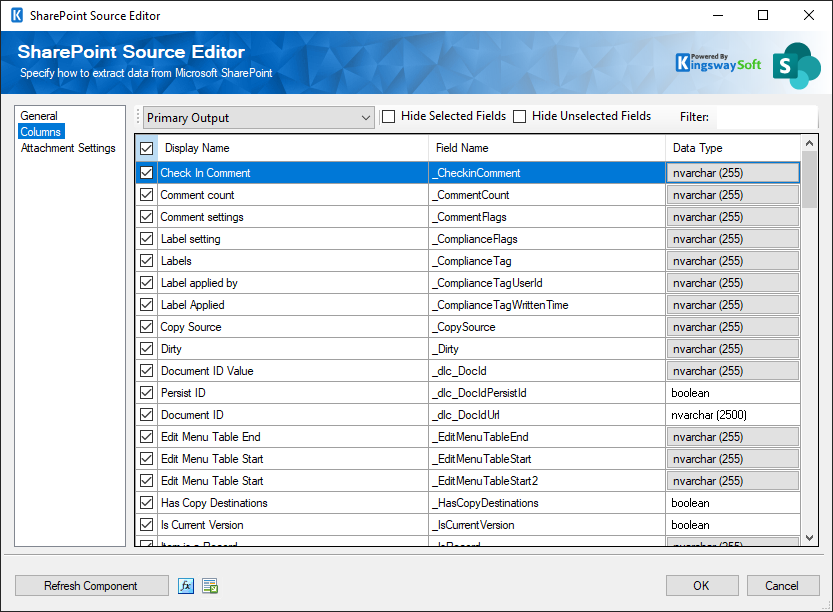Click the Filter text field
The height and width of the screenshot is (612, 833).
click(767, 117)
